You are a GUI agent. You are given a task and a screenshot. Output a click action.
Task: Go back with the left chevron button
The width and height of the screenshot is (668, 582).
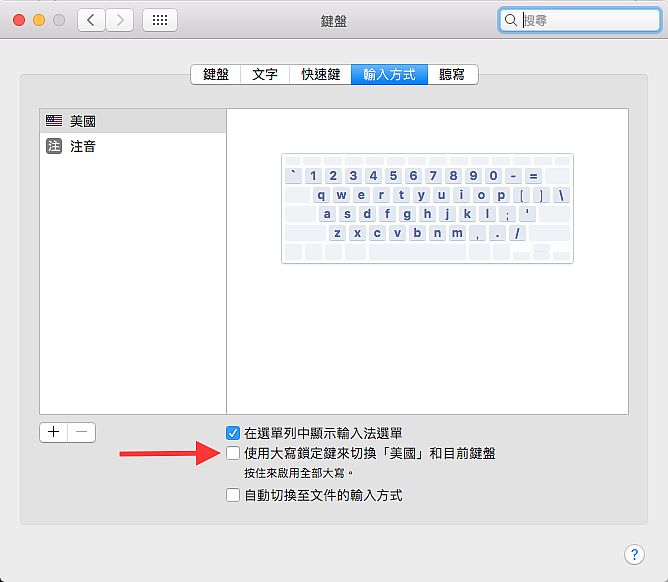coord(91,20)
